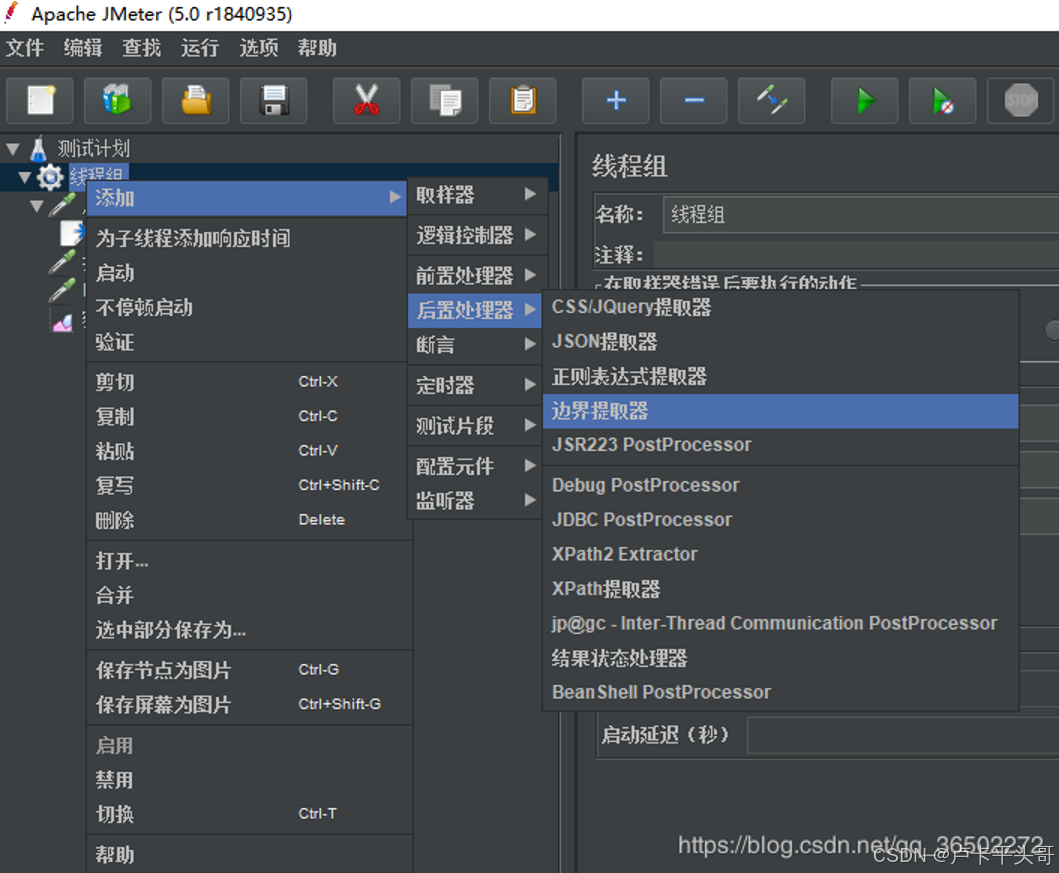Open the 编辑 menu

click(83, 48)
